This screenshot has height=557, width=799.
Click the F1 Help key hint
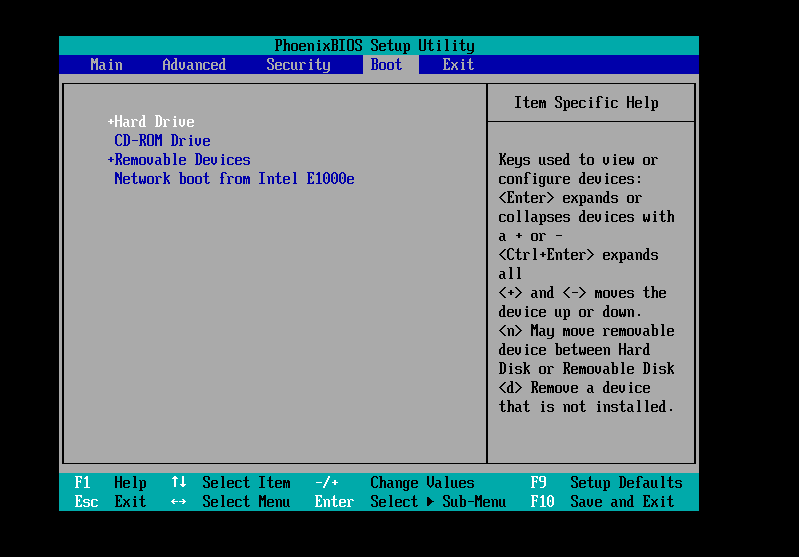(x=110, y=483)
